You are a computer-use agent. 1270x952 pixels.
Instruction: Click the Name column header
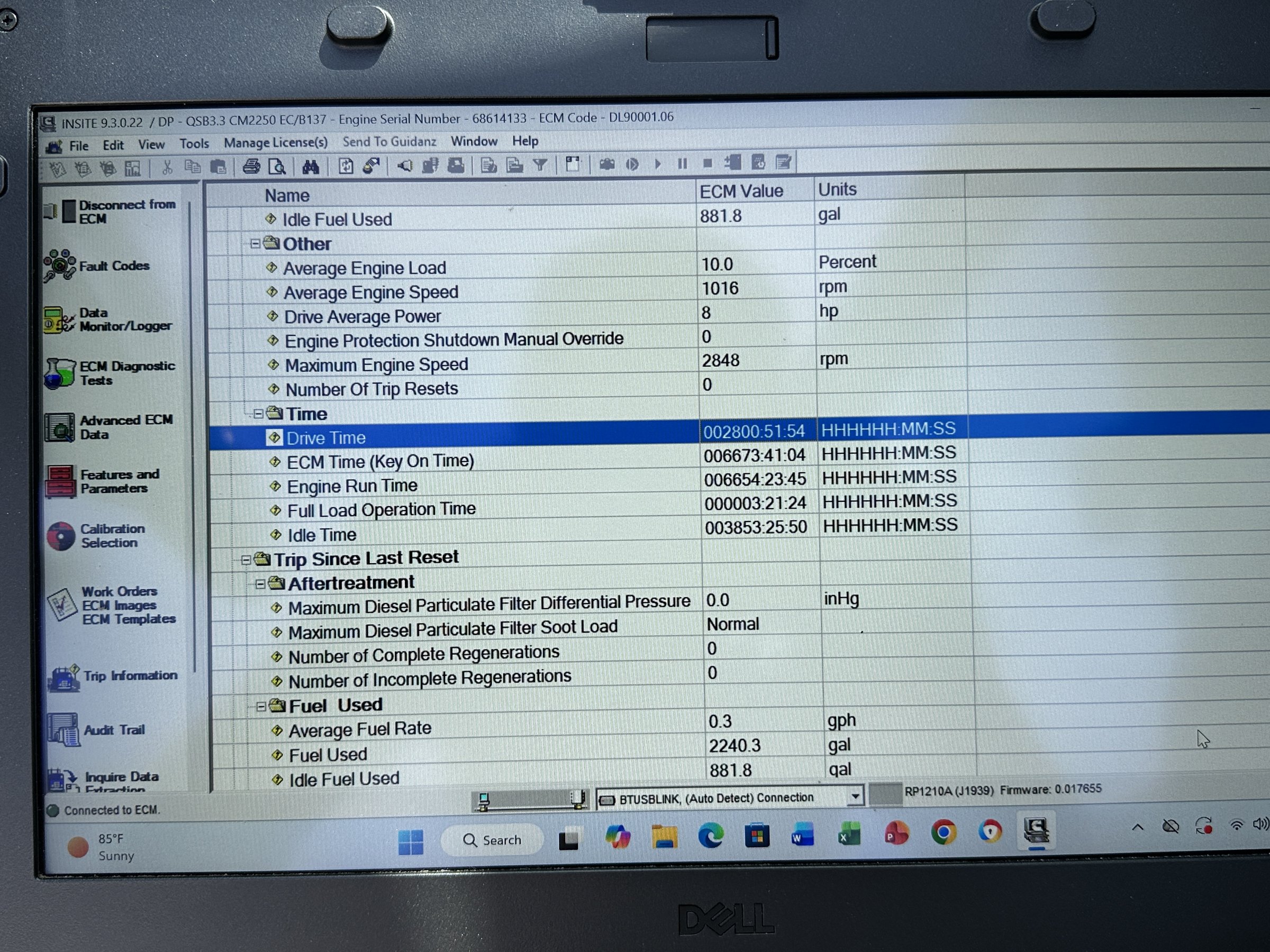coord(451,195)
